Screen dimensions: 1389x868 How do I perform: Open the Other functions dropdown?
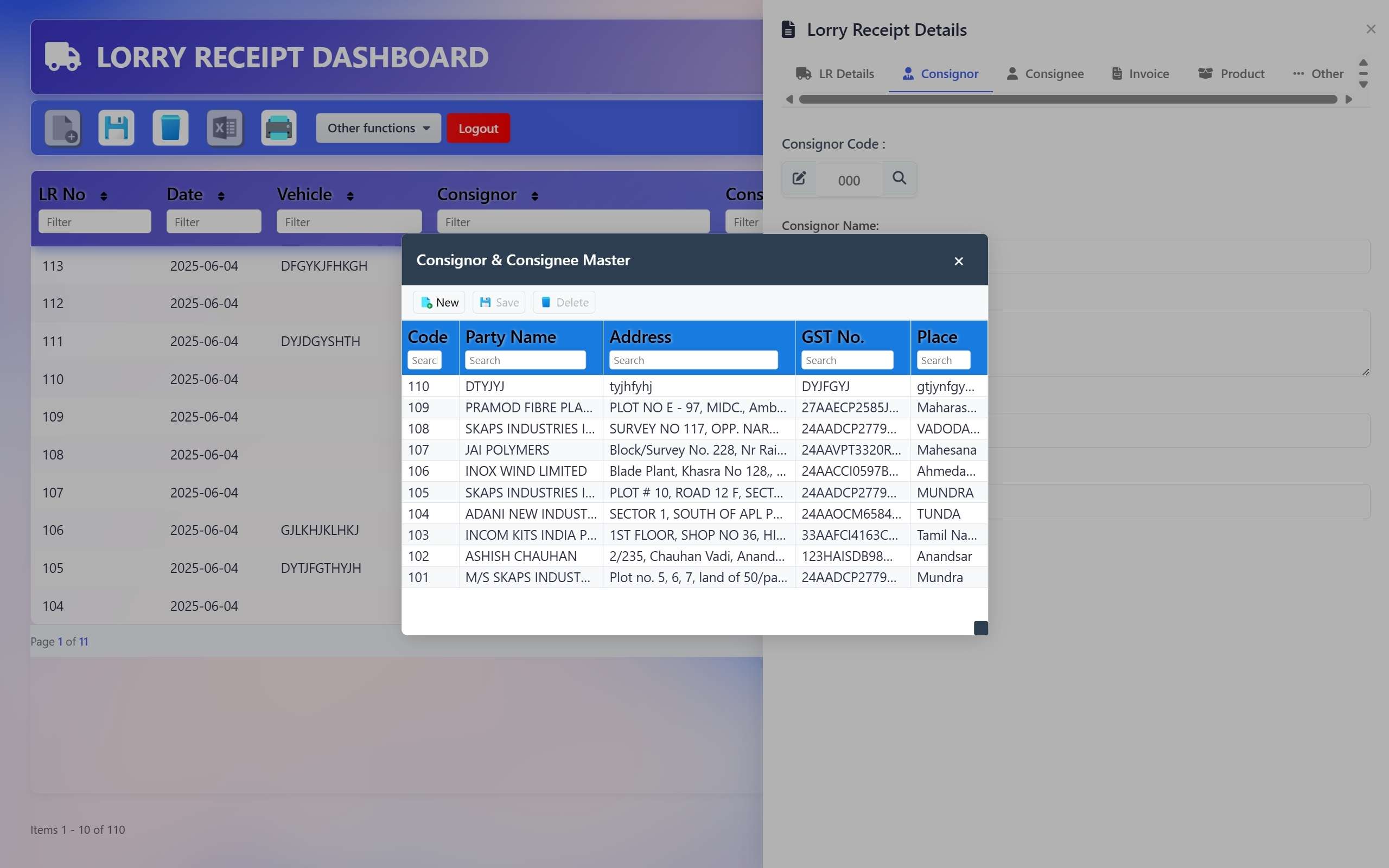(377, 127)
